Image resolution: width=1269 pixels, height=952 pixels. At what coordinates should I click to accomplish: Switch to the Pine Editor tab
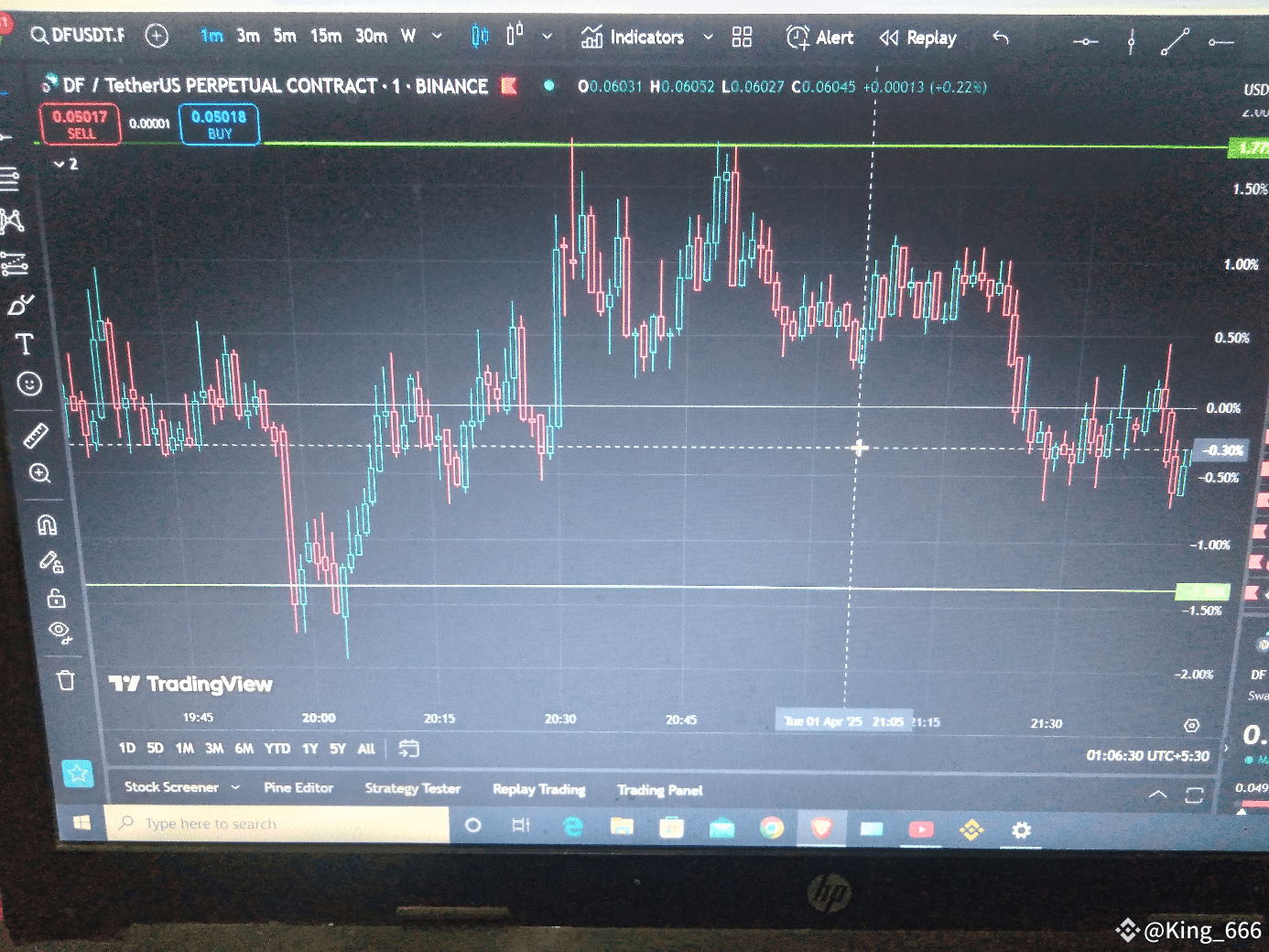coord(298,788)
